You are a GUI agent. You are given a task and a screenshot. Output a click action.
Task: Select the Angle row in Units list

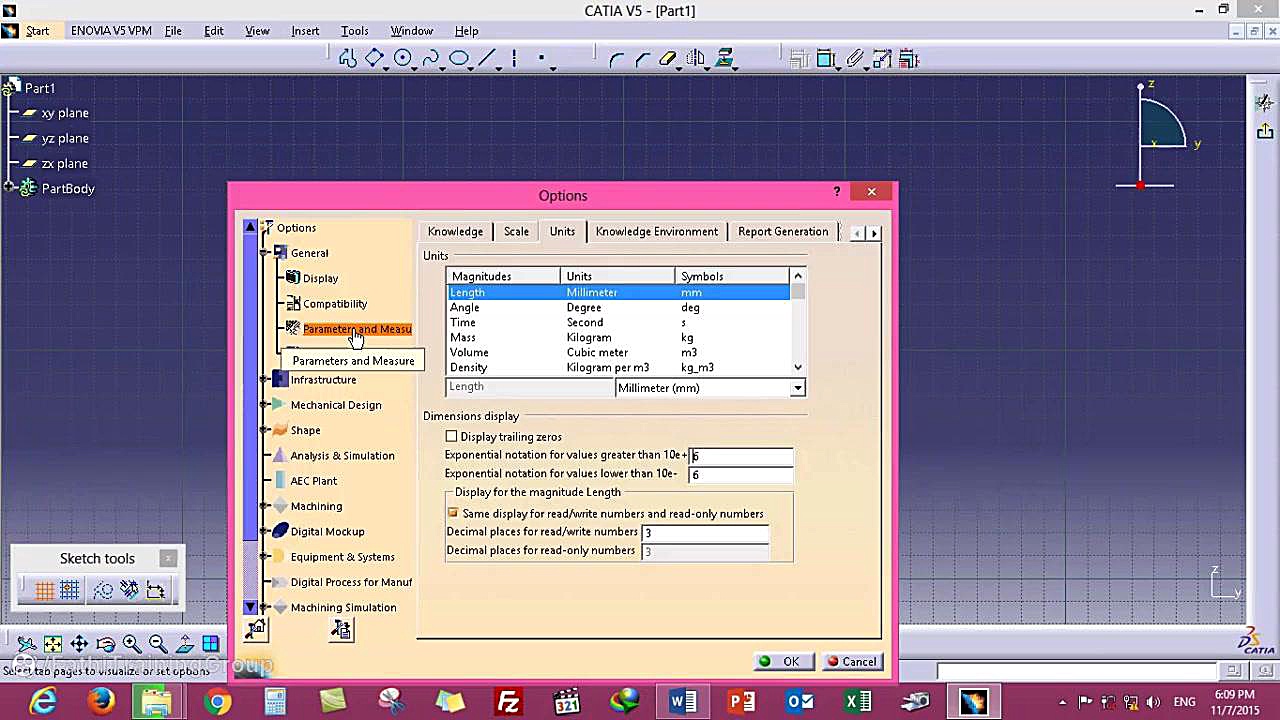[x=617, y=308]
